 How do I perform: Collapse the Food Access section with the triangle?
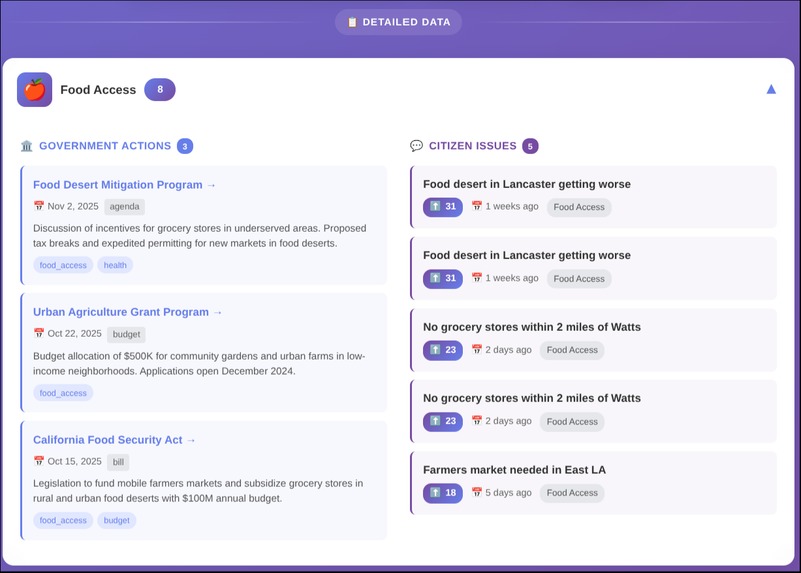click(x=771, y=89)
